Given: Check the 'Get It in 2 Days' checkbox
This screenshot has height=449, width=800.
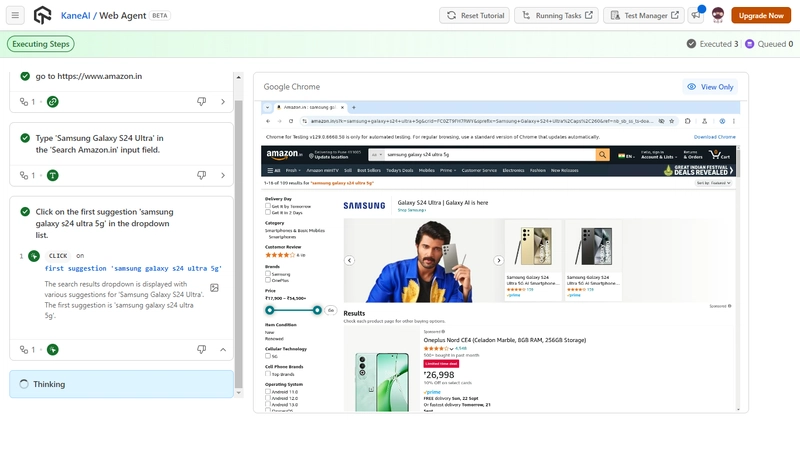Looking at the screenshot, I should pos(268,212).
